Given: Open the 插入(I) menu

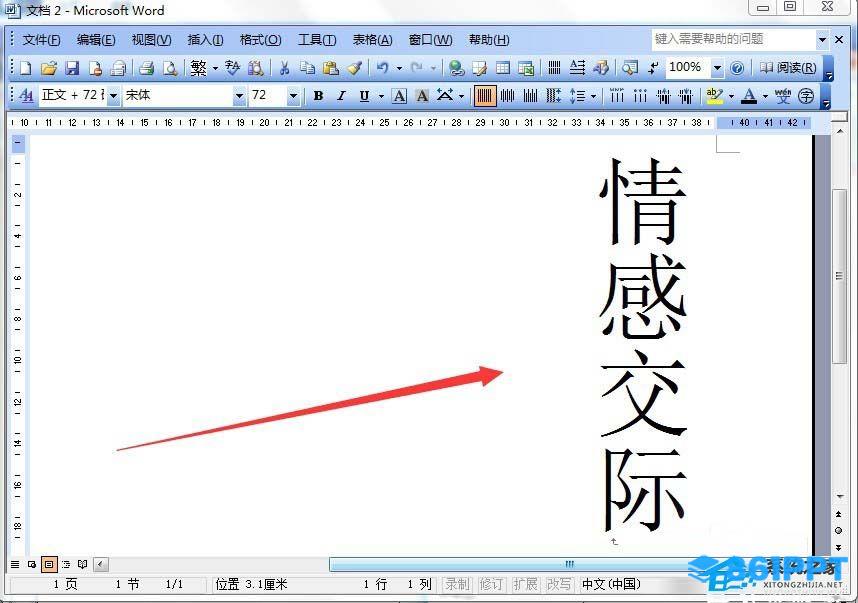Looking at the screenshot, I should pos(205,40).
